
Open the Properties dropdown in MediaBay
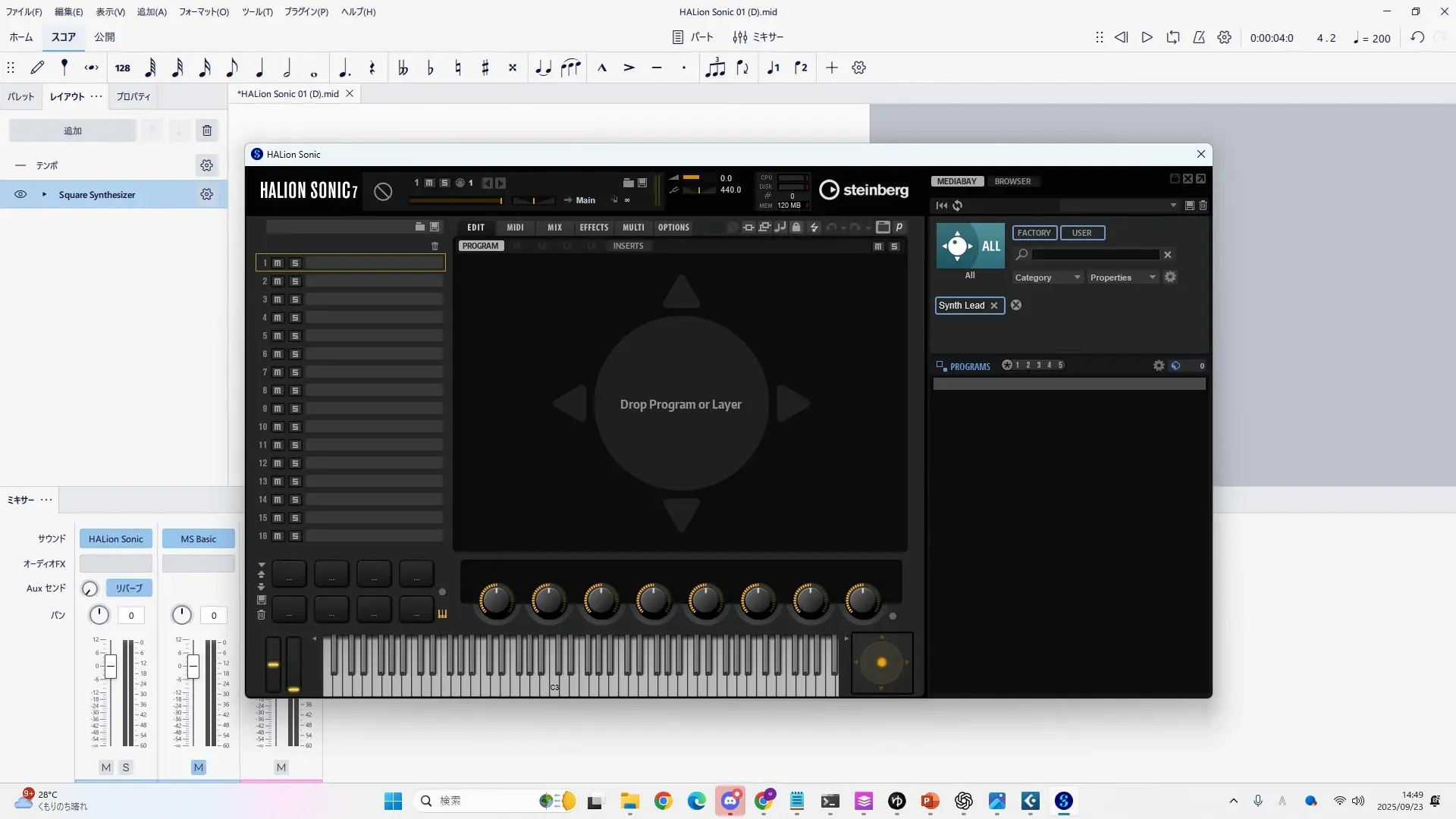1122,278
